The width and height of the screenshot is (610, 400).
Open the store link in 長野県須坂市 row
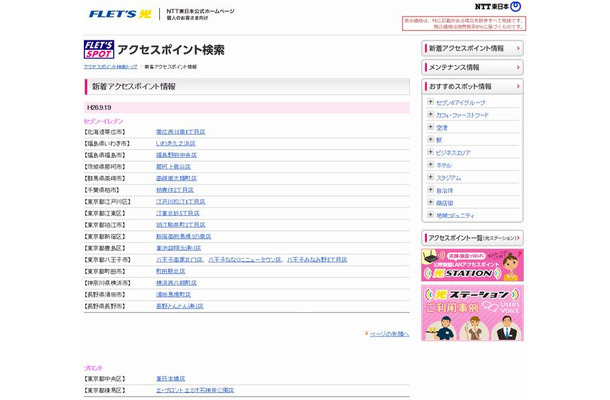pyautogui.click(x=174, y=295)
